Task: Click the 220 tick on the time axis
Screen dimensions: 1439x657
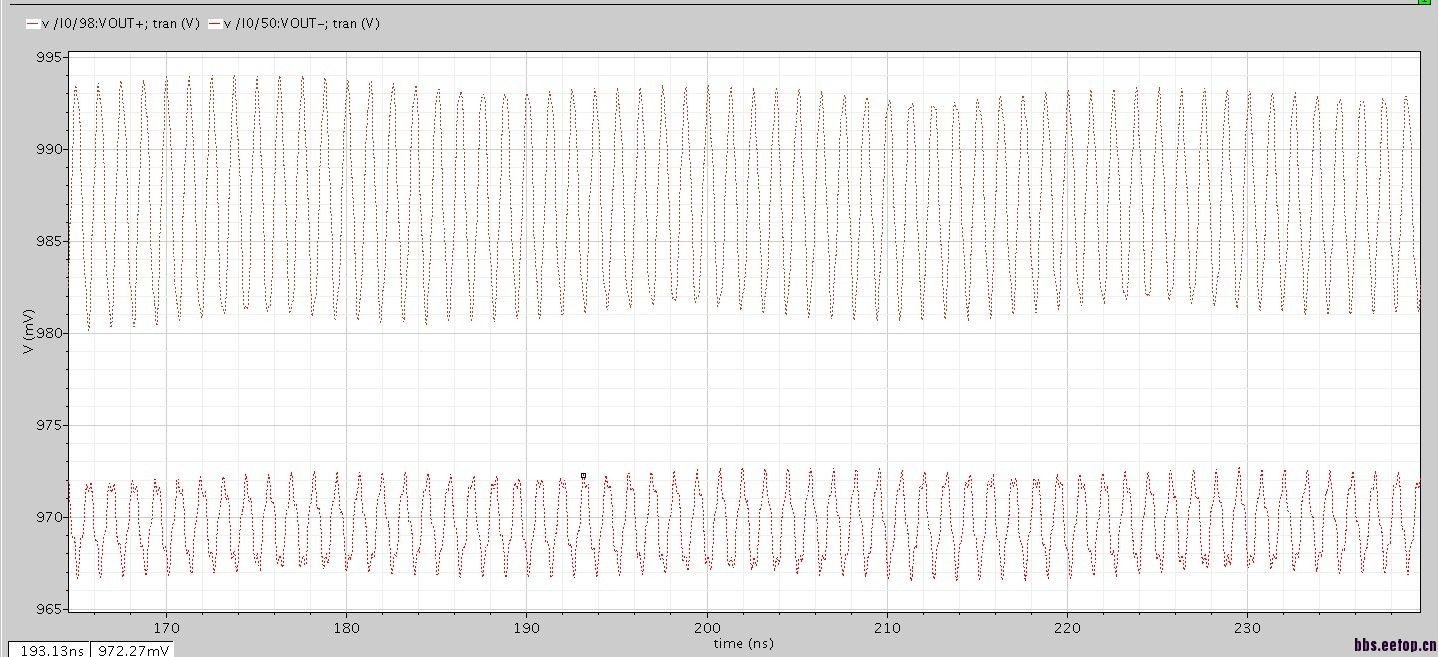Action: [1067, 628]
